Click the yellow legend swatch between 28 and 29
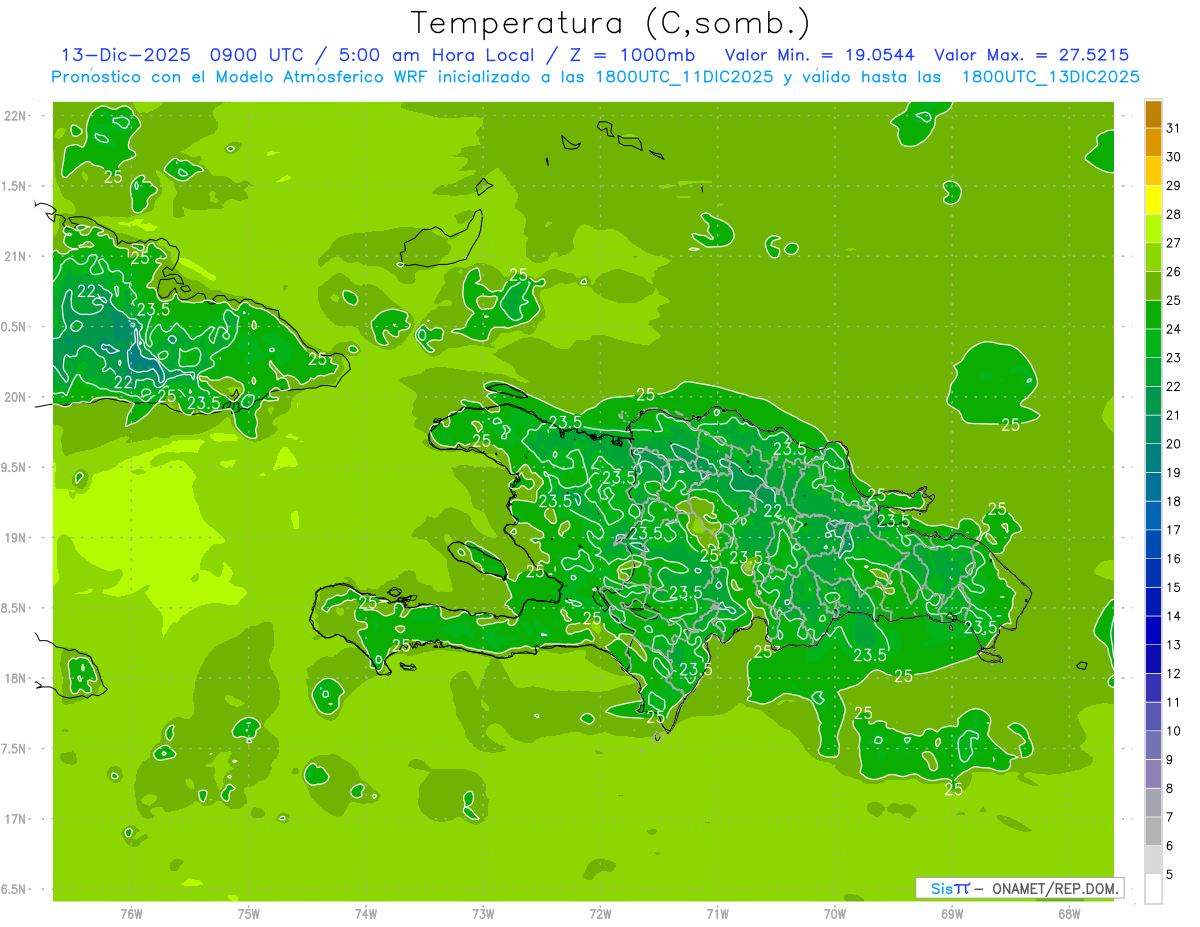This screenshot has width=1200, height=927. tap(1153, 200)
